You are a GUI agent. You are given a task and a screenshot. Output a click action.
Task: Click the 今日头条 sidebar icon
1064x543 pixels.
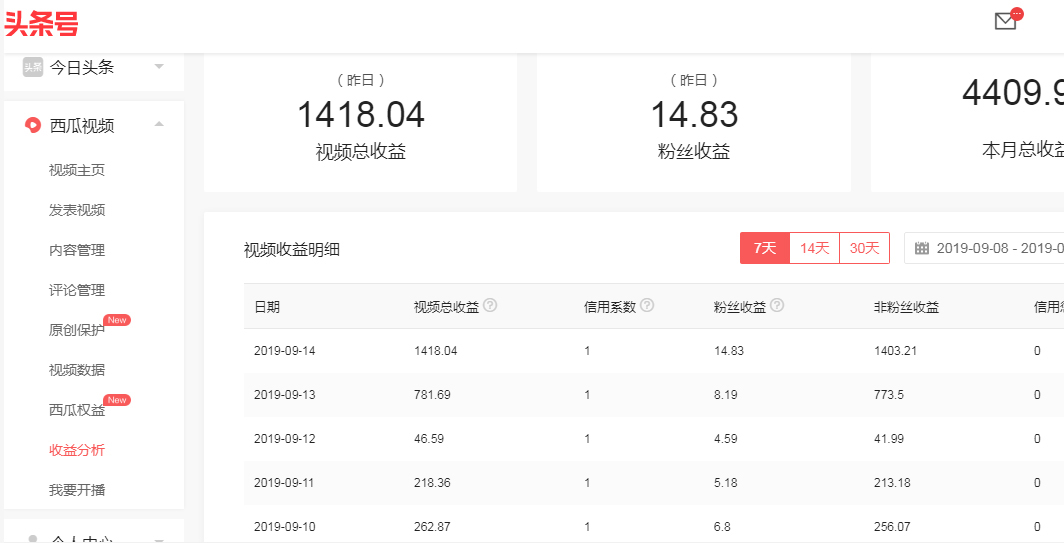[x=33, y=67]
